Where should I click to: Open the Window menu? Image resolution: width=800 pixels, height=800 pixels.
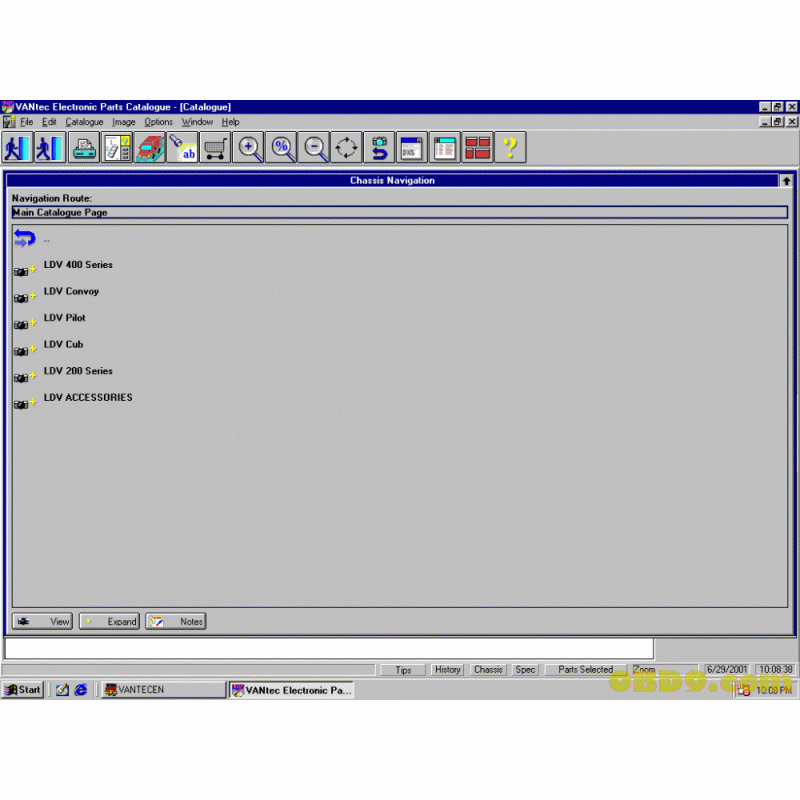pyautogui.click(x=197, y=122)
